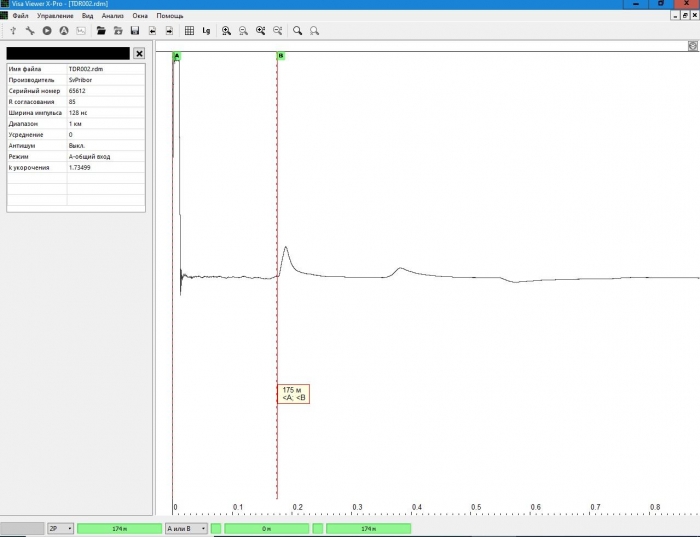Click the 0.5 axis tick label
Viewport: 700px width, 537px height.
(x=476, y=507)
